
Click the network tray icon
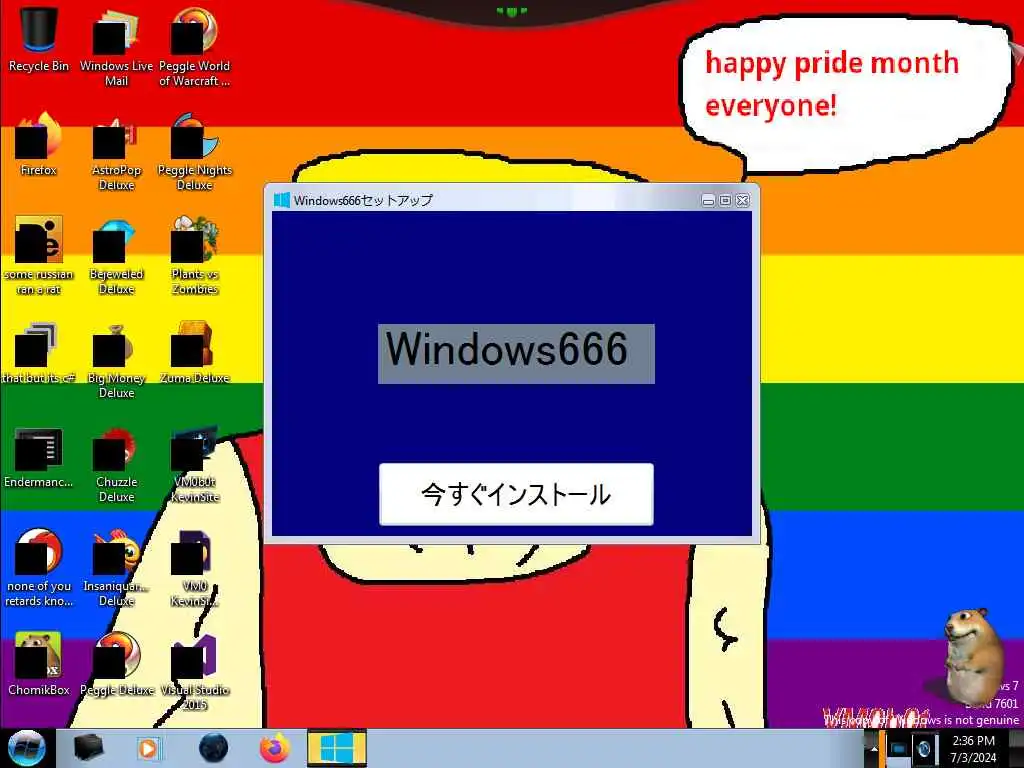point(899,749)
